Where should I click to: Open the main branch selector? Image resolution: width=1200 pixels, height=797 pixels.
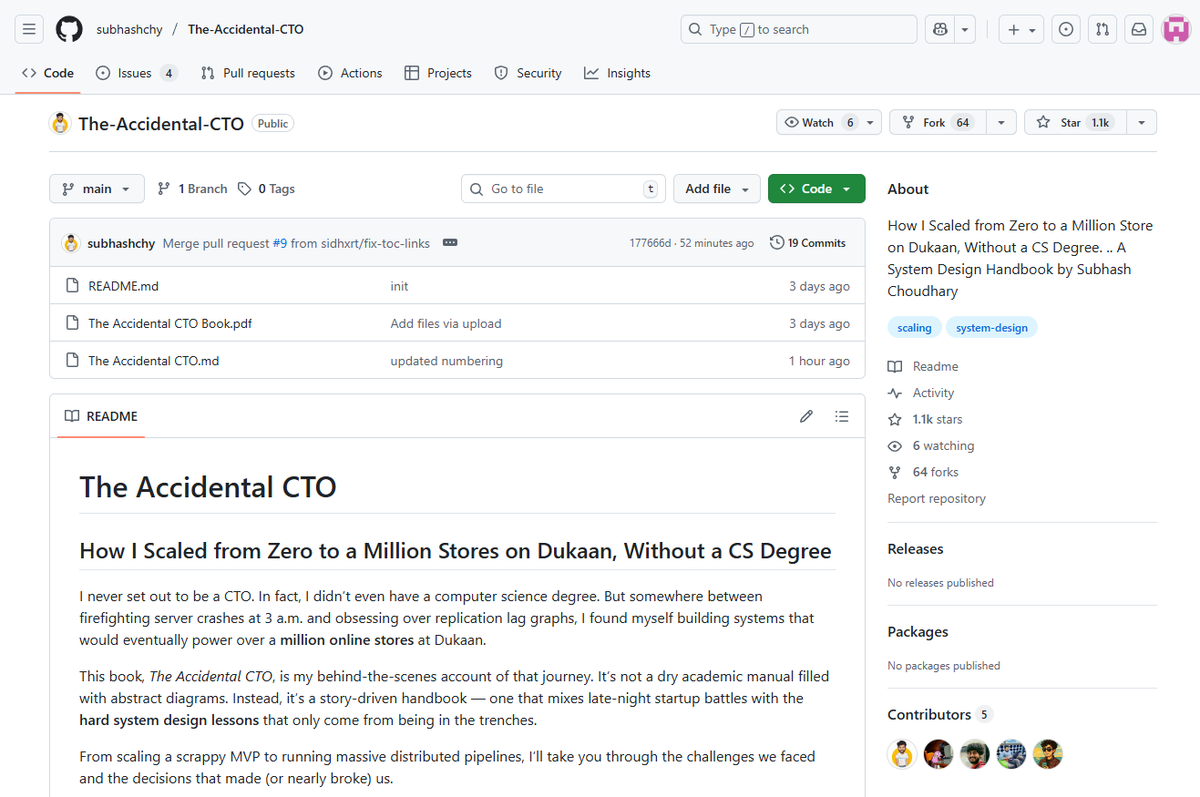(x=97, y=189)
